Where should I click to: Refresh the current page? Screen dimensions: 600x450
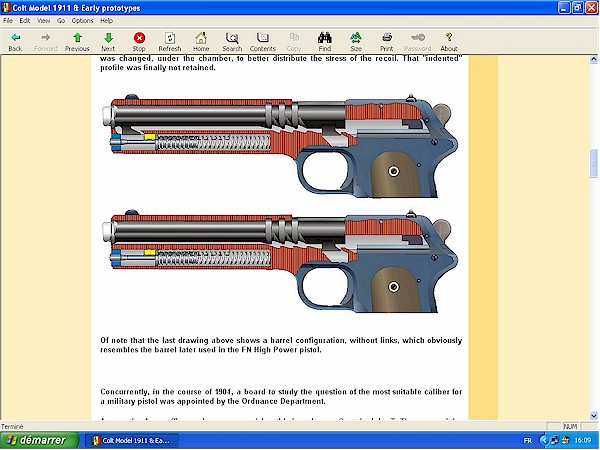point(170,42)
